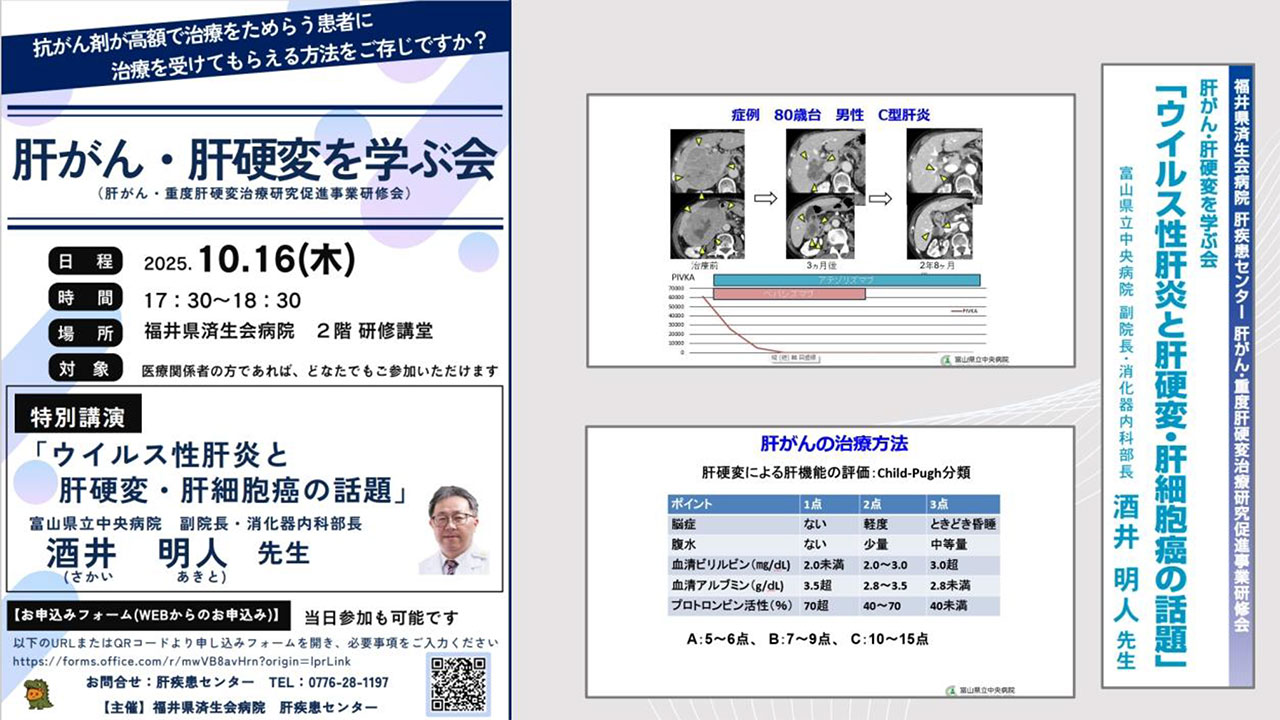
Task: Click the hospital logo on the Child-Pugh slide
Action: pyautogui.click(x=981, y=690)
